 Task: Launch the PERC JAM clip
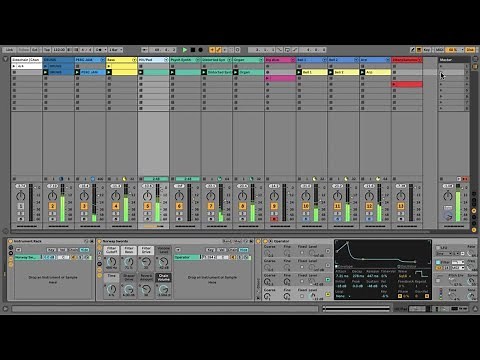[77, 72]
